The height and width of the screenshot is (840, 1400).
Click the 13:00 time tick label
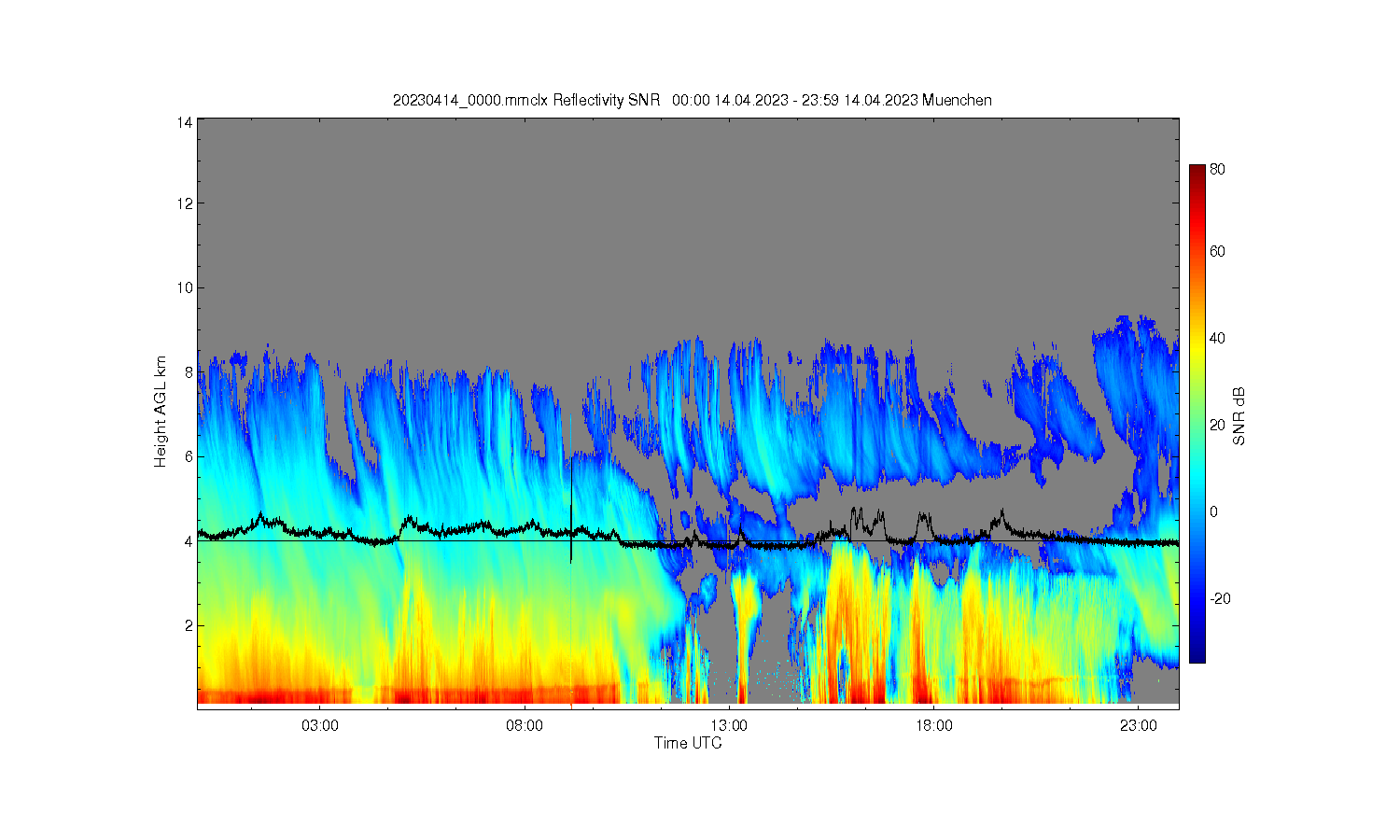[x=729, y=725]
